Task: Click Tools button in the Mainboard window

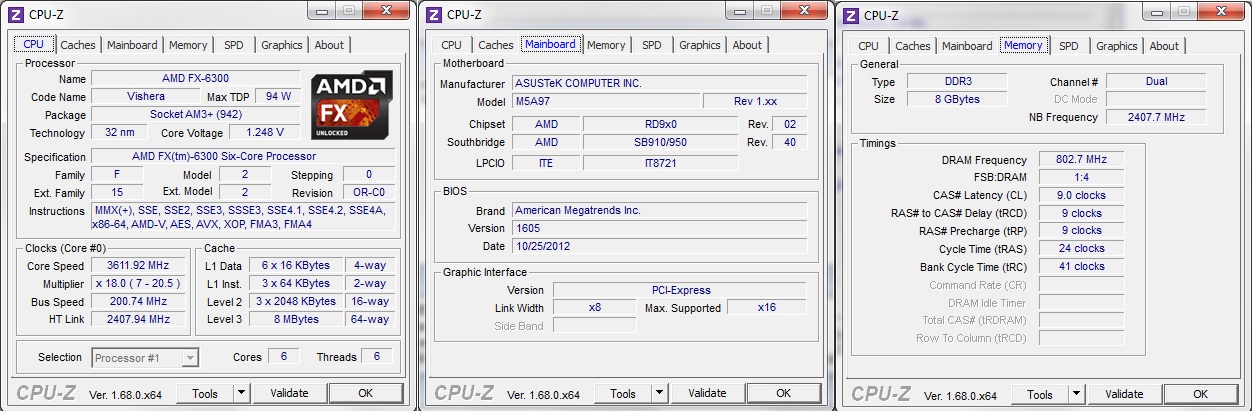Action: click(622, 393)
